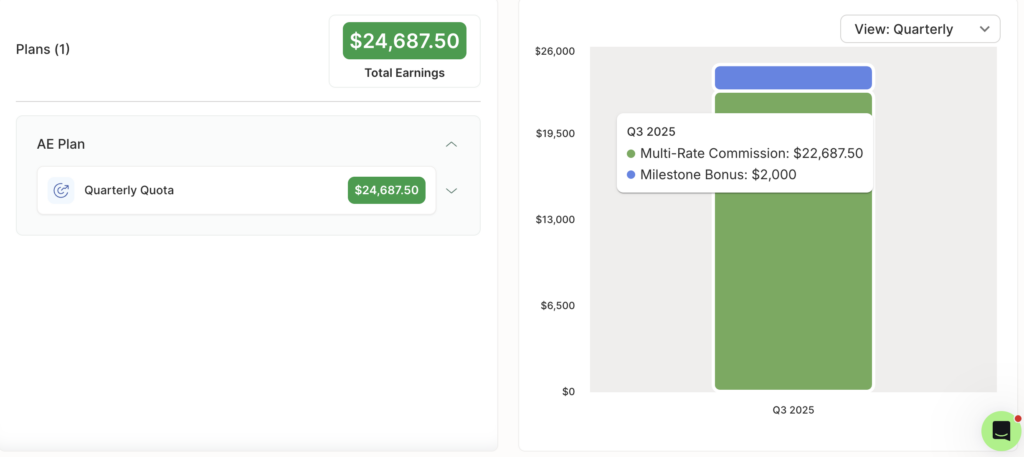Image resolution: width=1024 pixels, height=457 pixels.
Task: Click the Quarterly Quota target icon
Action: coord(61,191)
